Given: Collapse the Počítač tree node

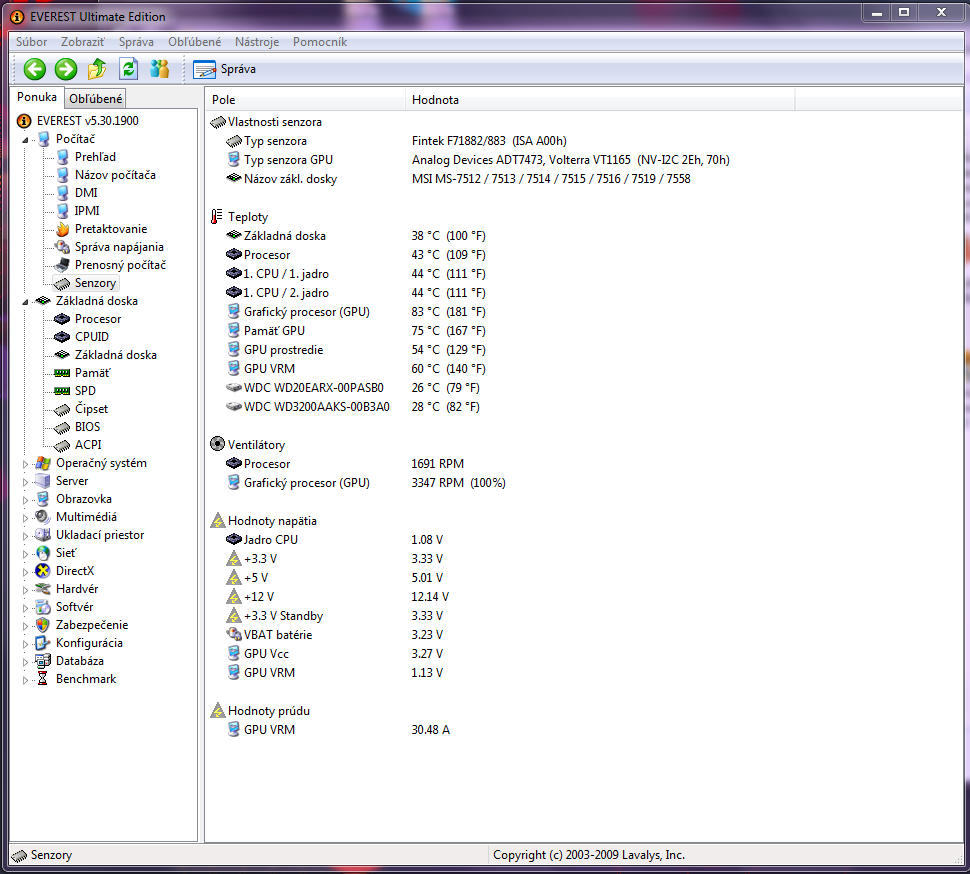Looking at the screenshot, I should coord(25,140).
